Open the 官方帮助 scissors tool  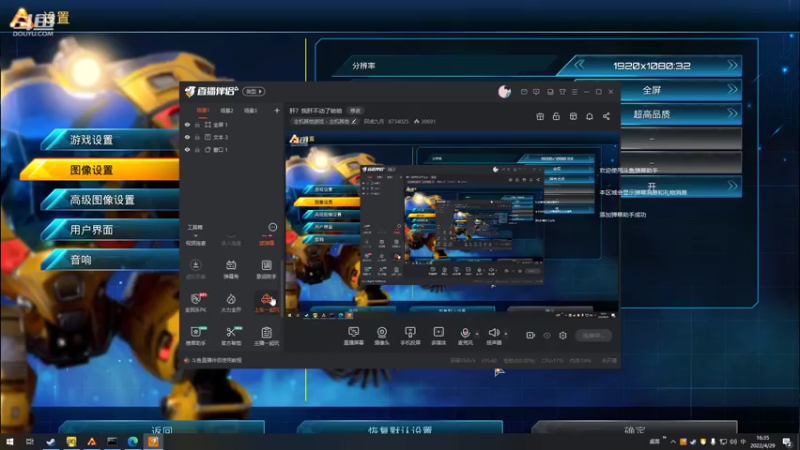point(231,336)
